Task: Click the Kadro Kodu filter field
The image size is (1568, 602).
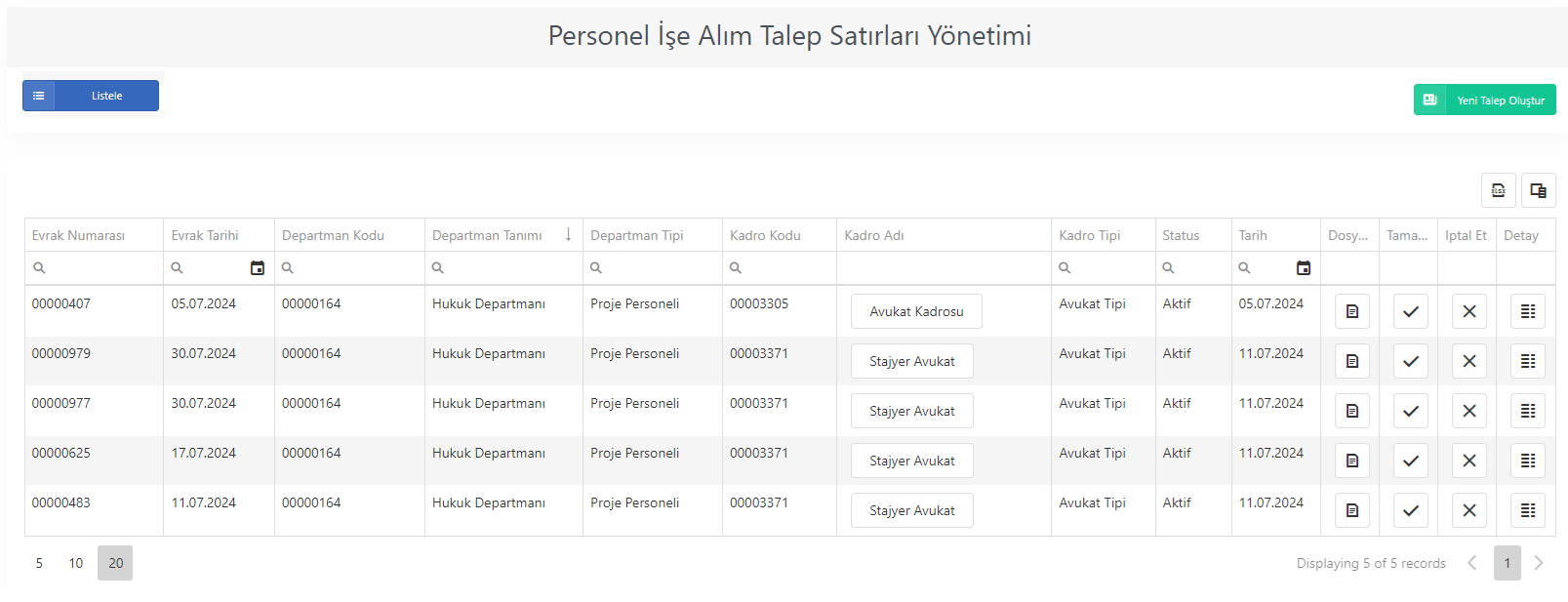Action: tap(780, 268)
